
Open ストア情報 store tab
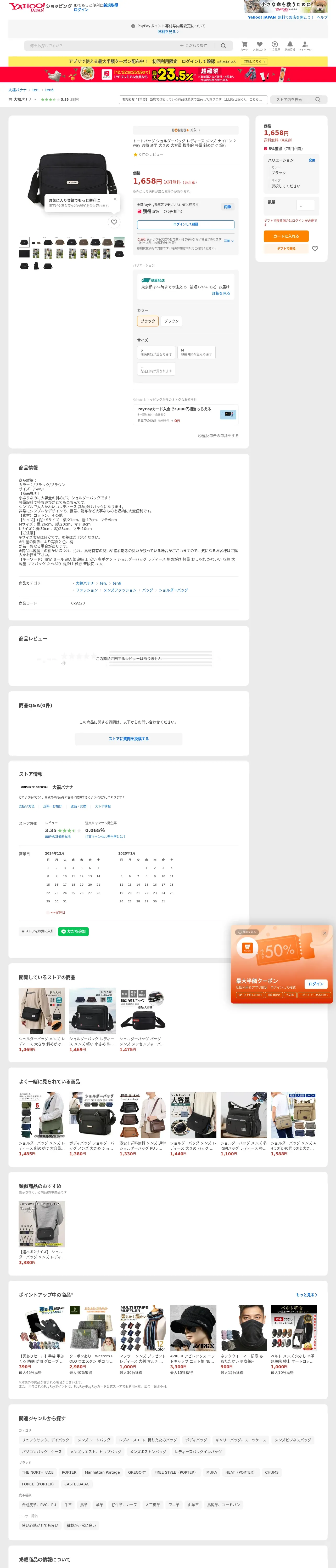(103, 806)
